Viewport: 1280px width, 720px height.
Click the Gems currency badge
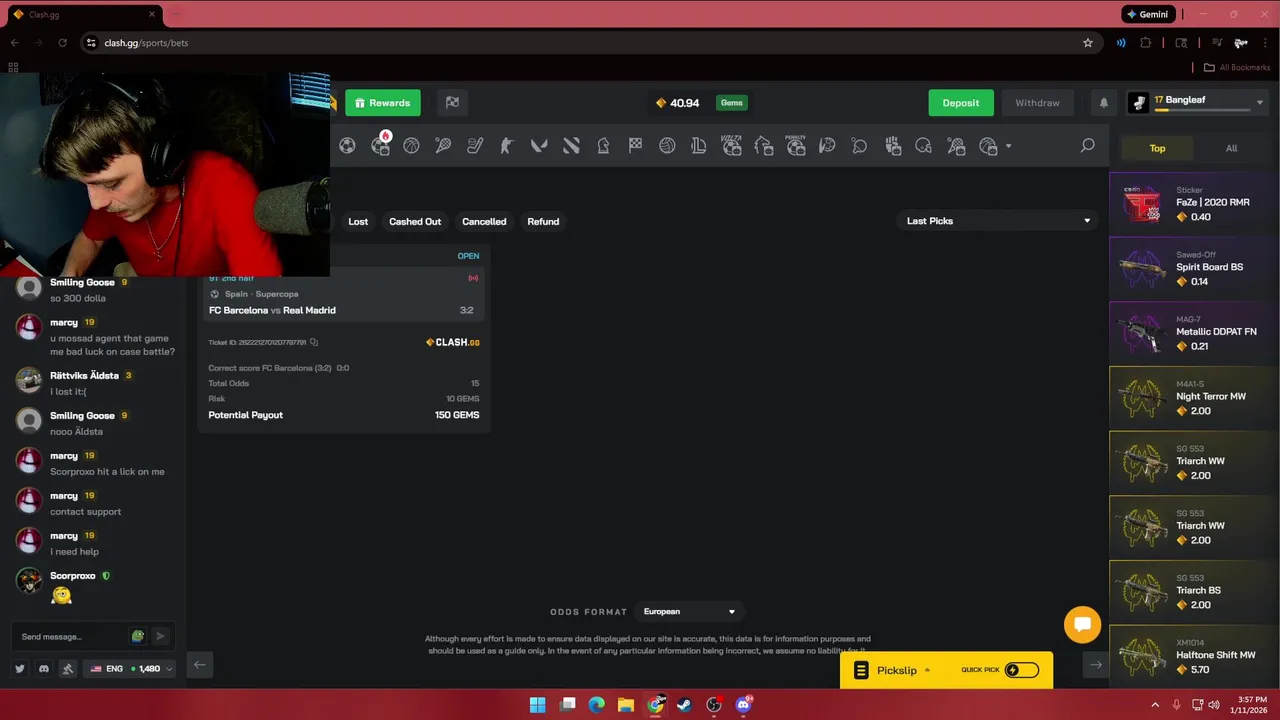732,103
